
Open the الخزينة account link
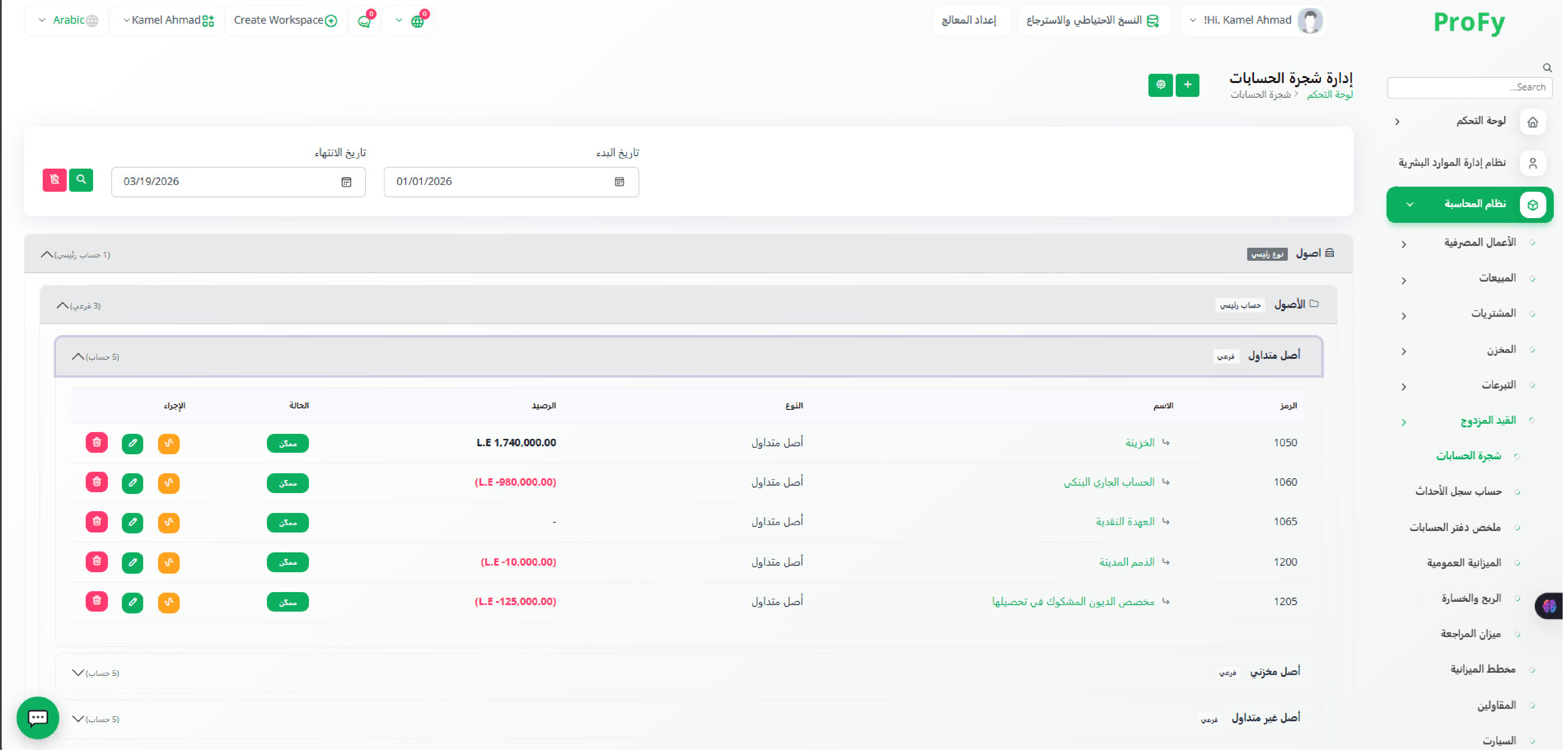tap(1140, 443)
